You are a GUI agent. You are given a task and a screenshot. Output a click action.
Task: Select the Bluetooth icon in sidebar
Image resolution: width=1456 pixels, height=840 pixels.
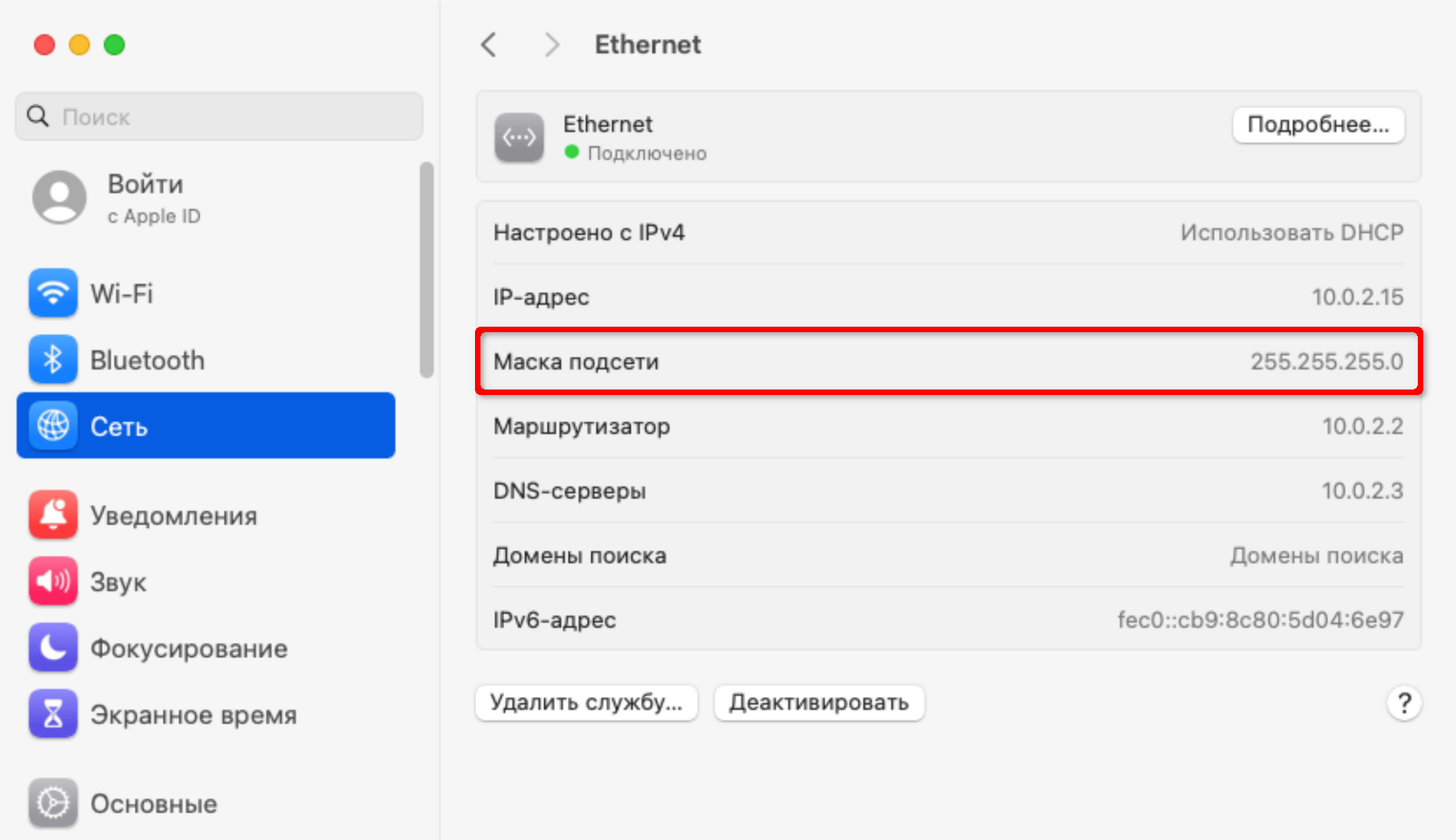pos(53,359)
